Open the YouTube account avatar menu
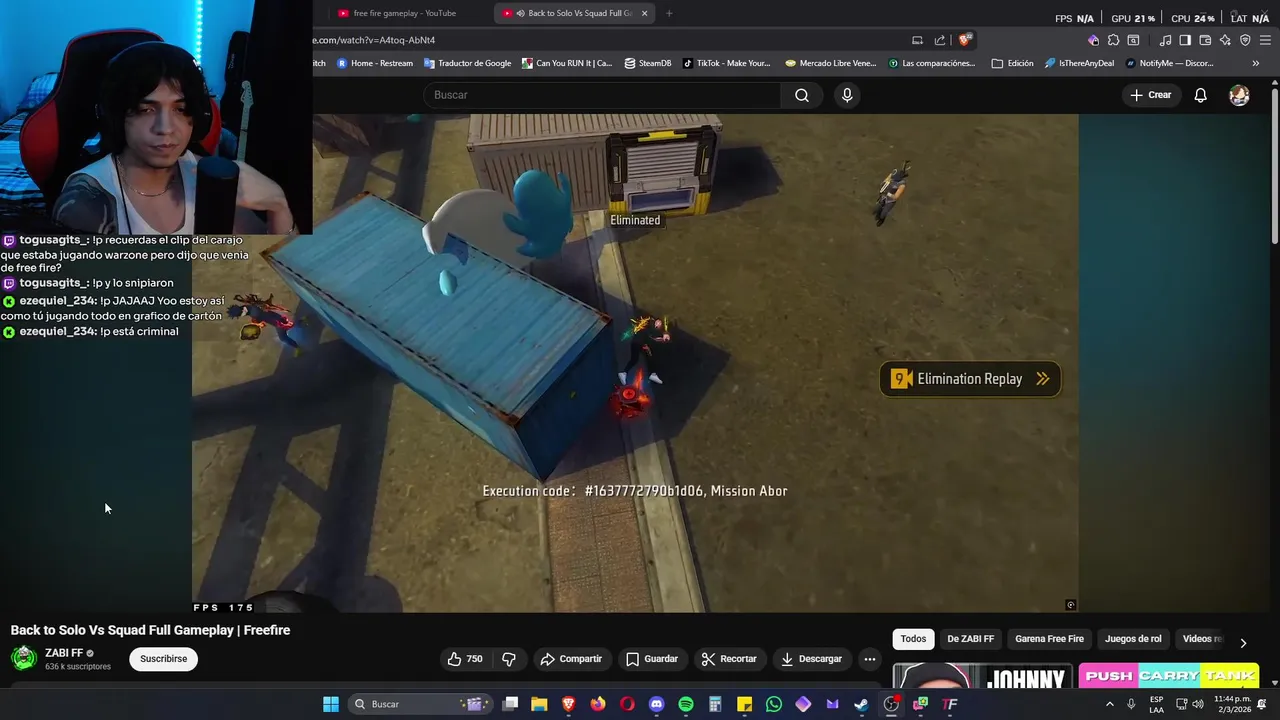 (1239, 95)
